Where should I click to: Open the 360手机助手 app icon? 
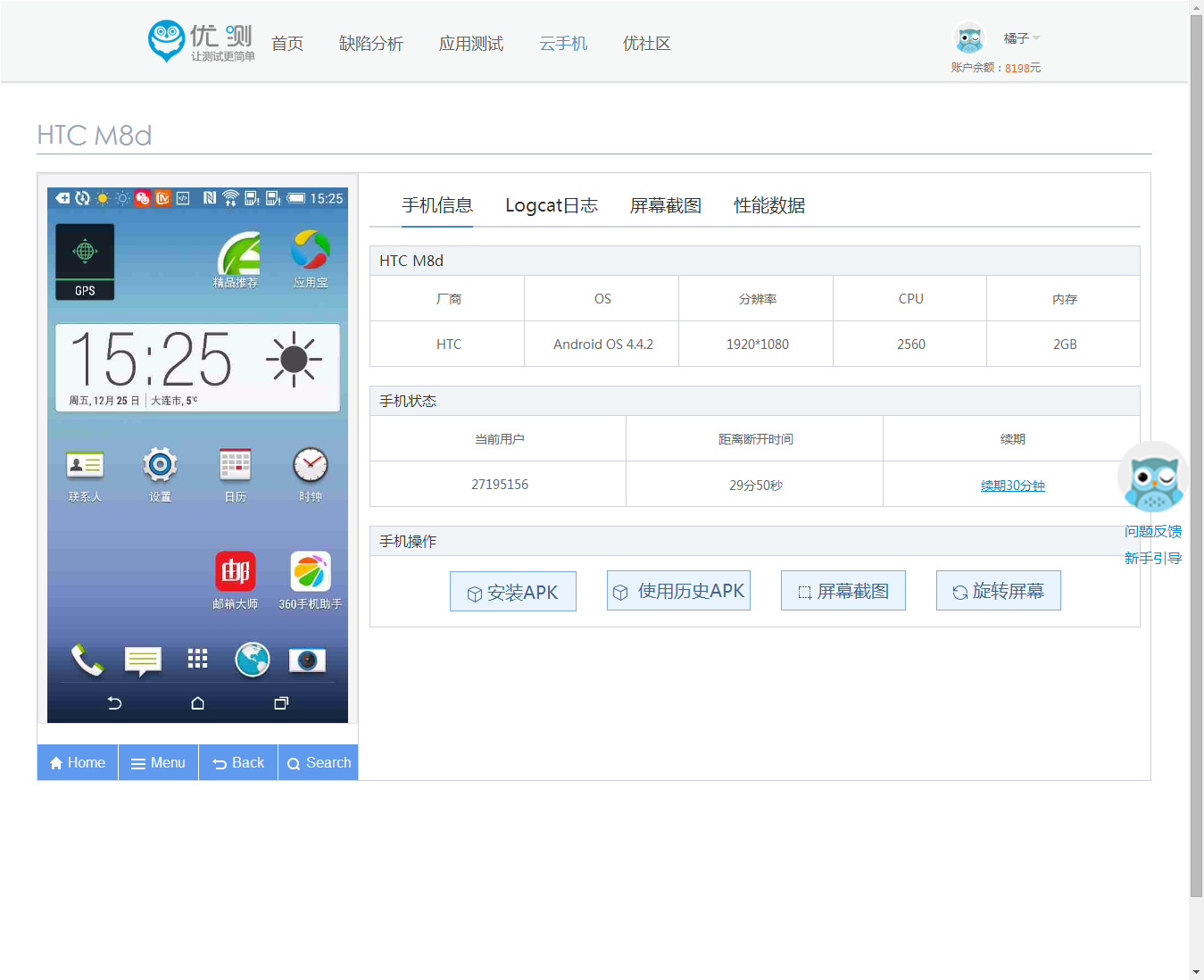click(311, 571)
